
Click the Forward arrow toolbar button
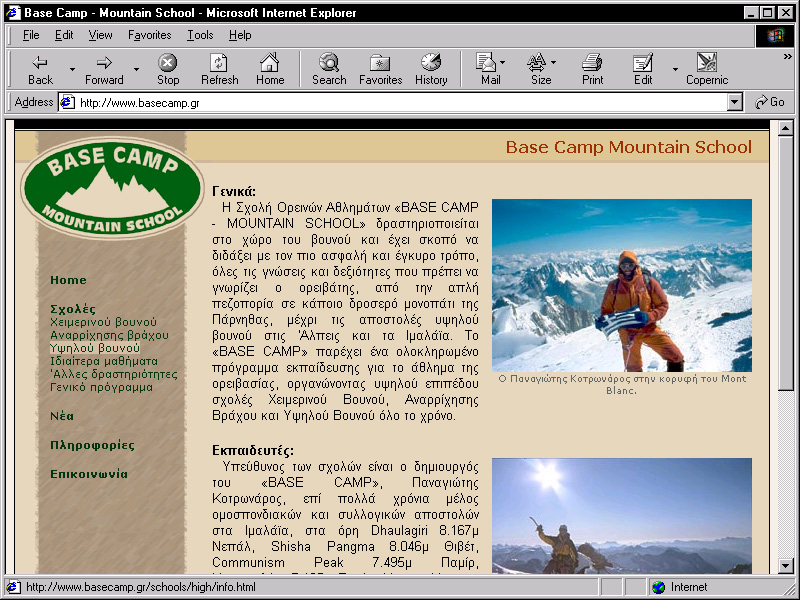104,69
